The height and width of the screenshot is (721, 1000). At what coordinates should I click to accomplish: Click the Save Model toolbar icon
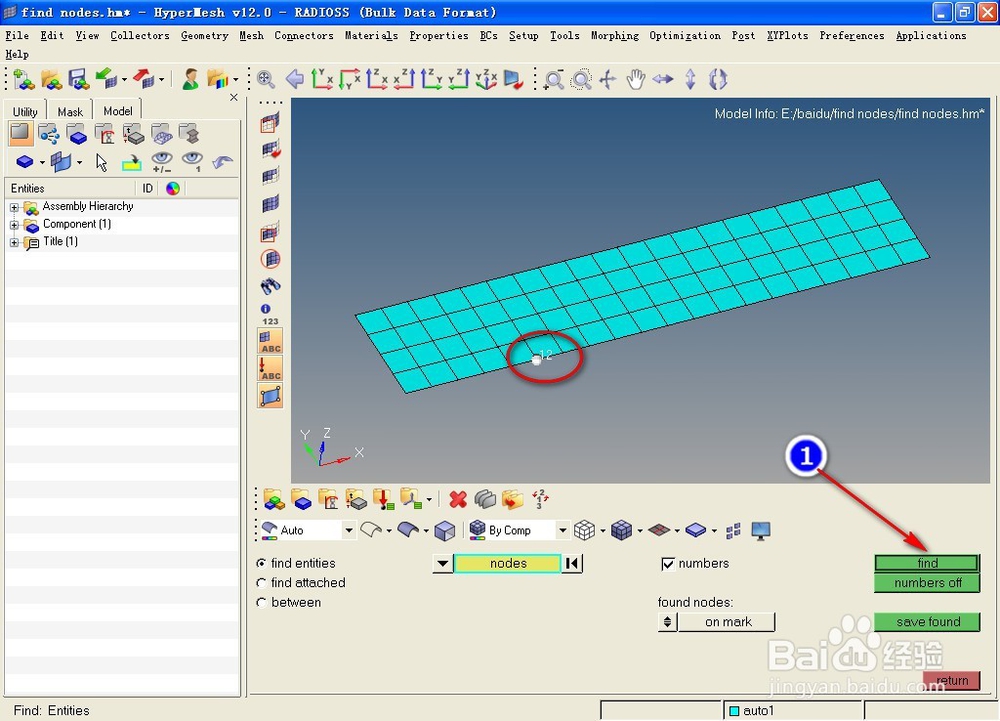[78, 80]
